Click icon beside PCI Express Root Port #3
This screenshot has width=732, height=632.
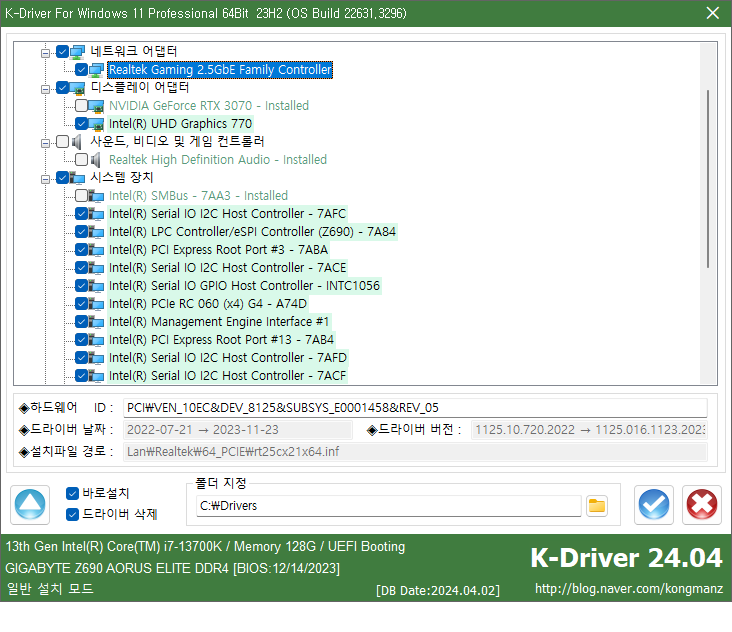coord(96,250)
